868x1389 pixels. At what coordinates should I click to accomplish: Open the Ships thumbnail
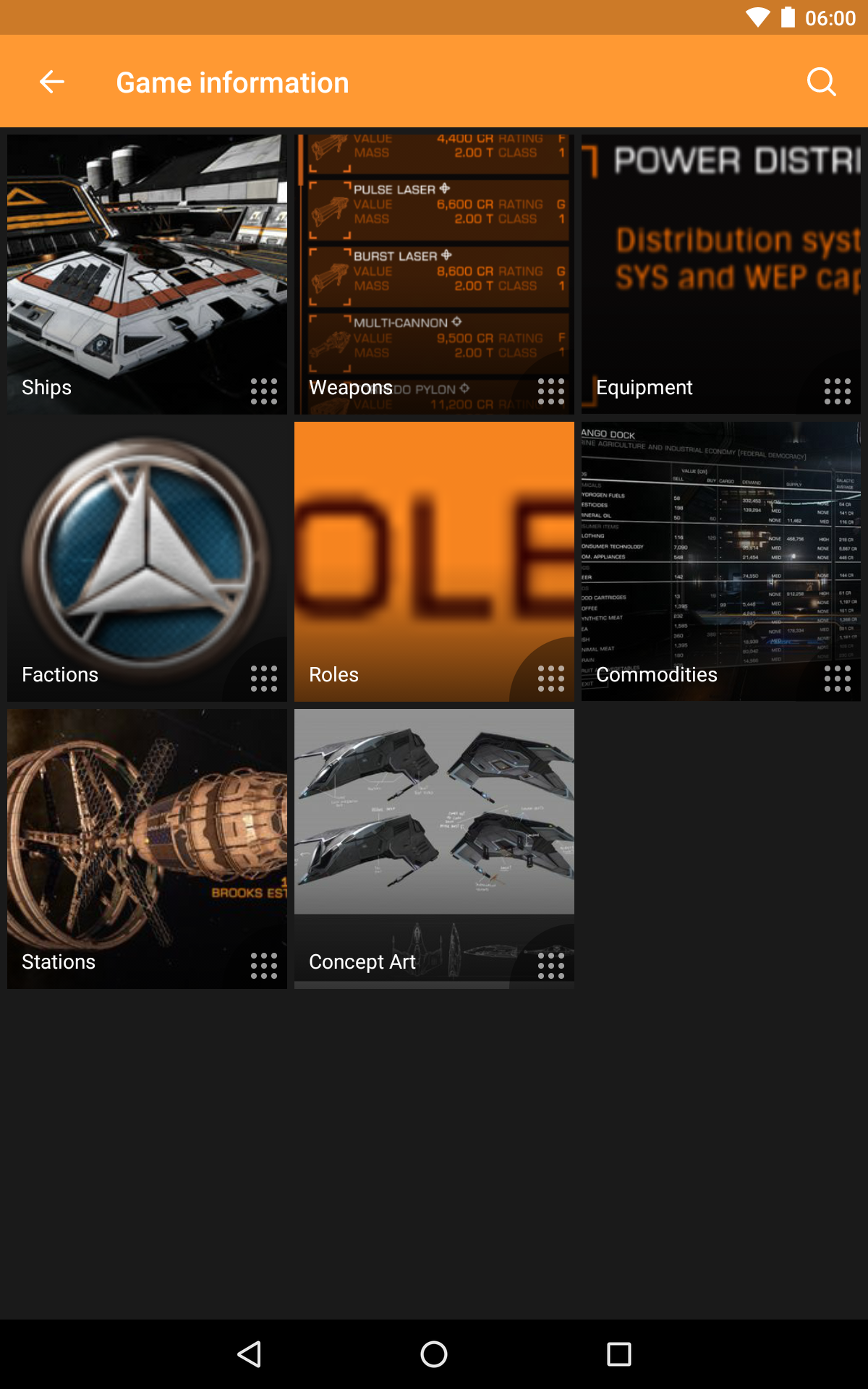pos(147,274)
